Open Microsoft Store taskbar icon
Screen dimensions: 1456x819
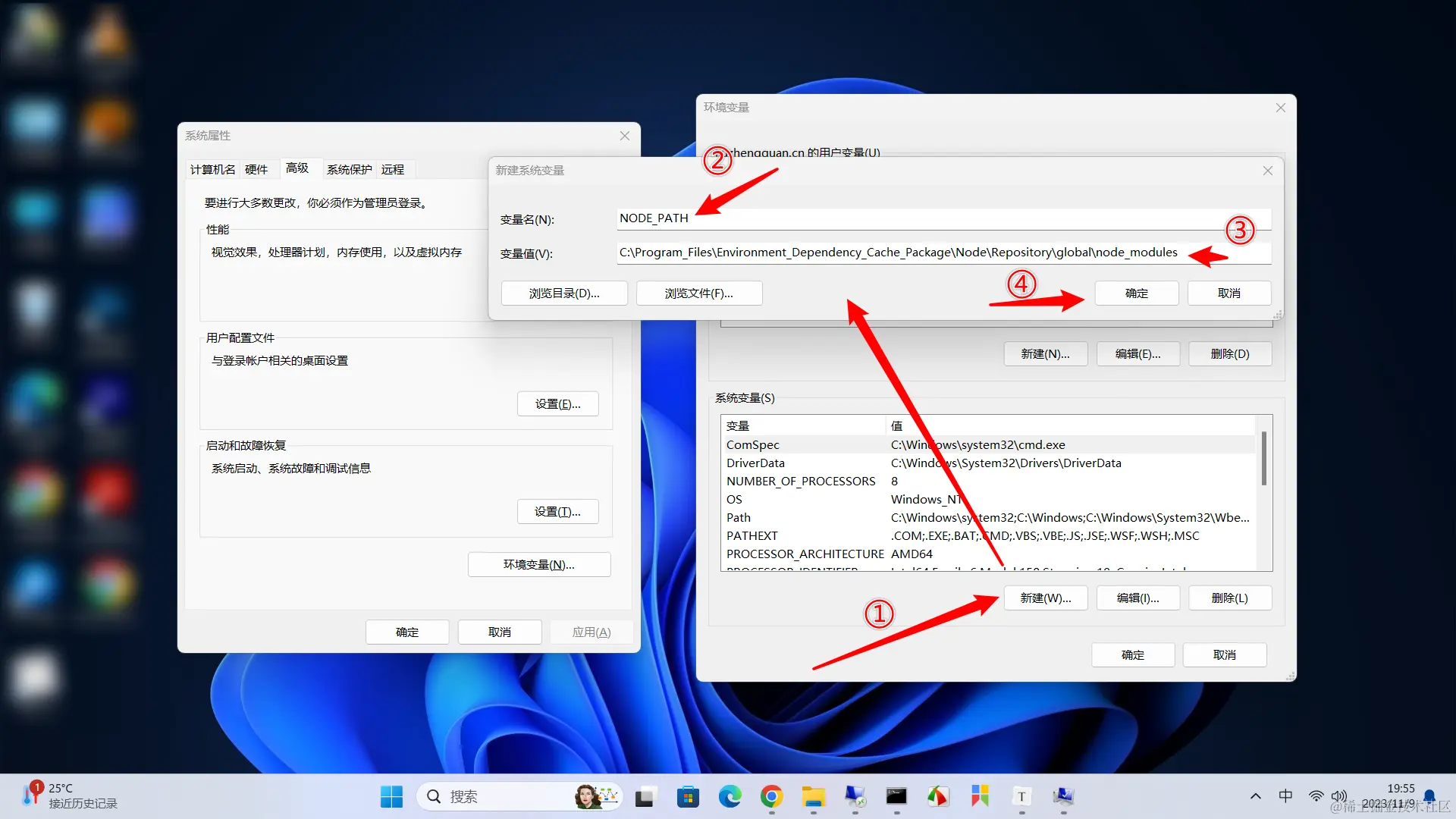click(x=688, y=796)
